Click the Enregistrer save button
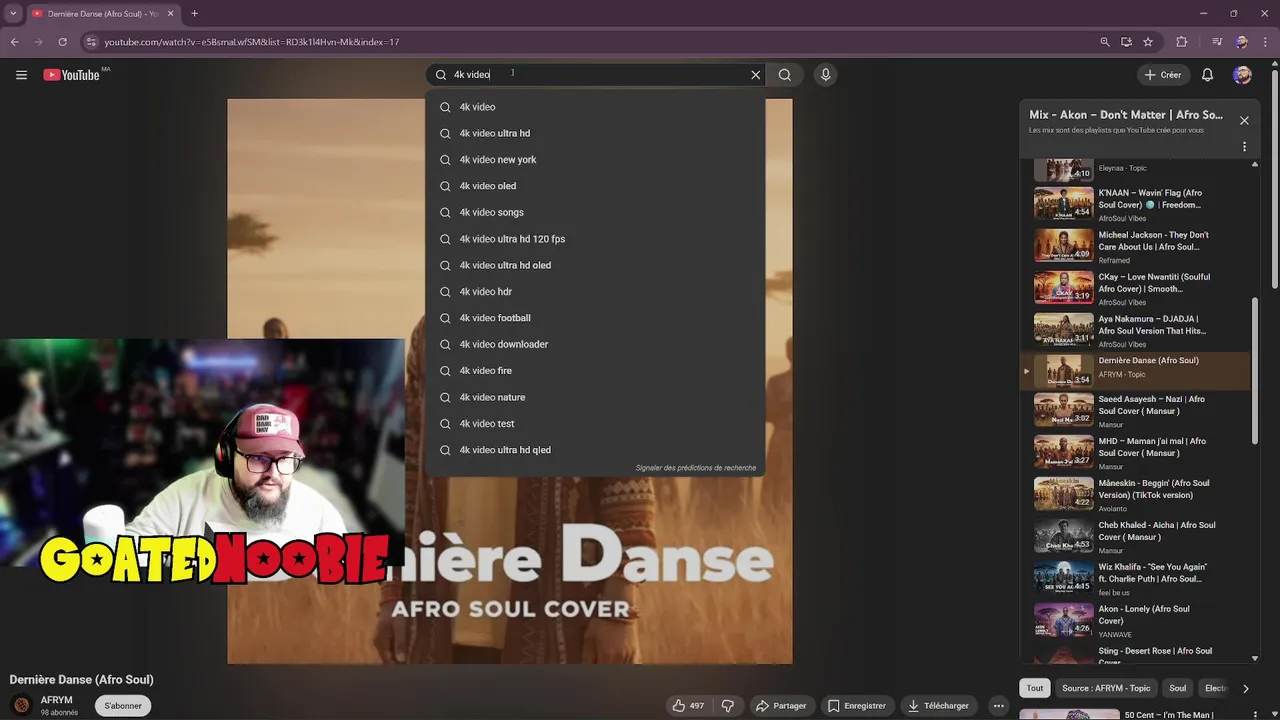Viewport: 1280px width, 720px height. coord(857,706)
